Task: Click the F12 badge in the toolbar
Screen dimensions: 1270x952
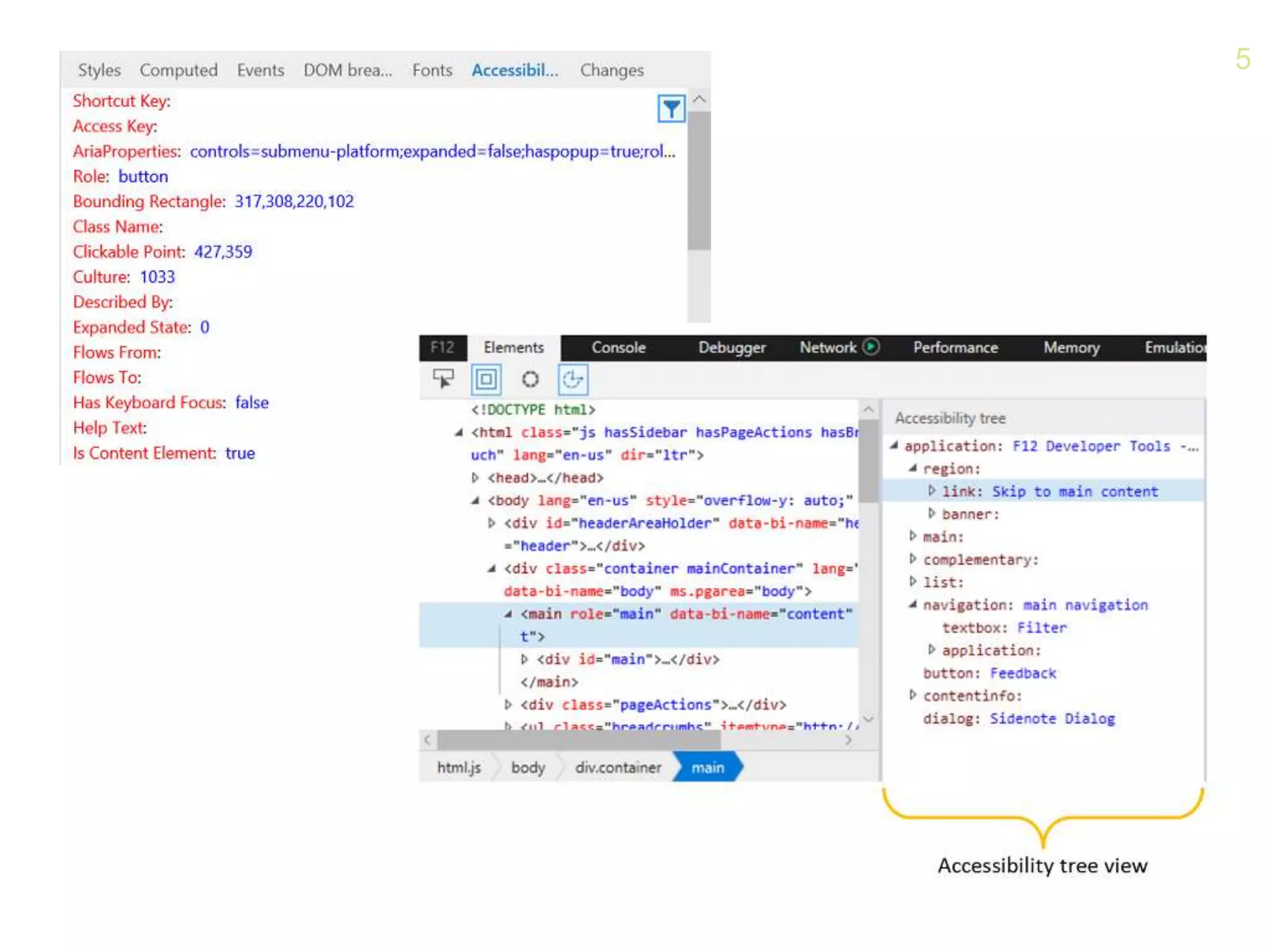Action: tap(442, 347)
